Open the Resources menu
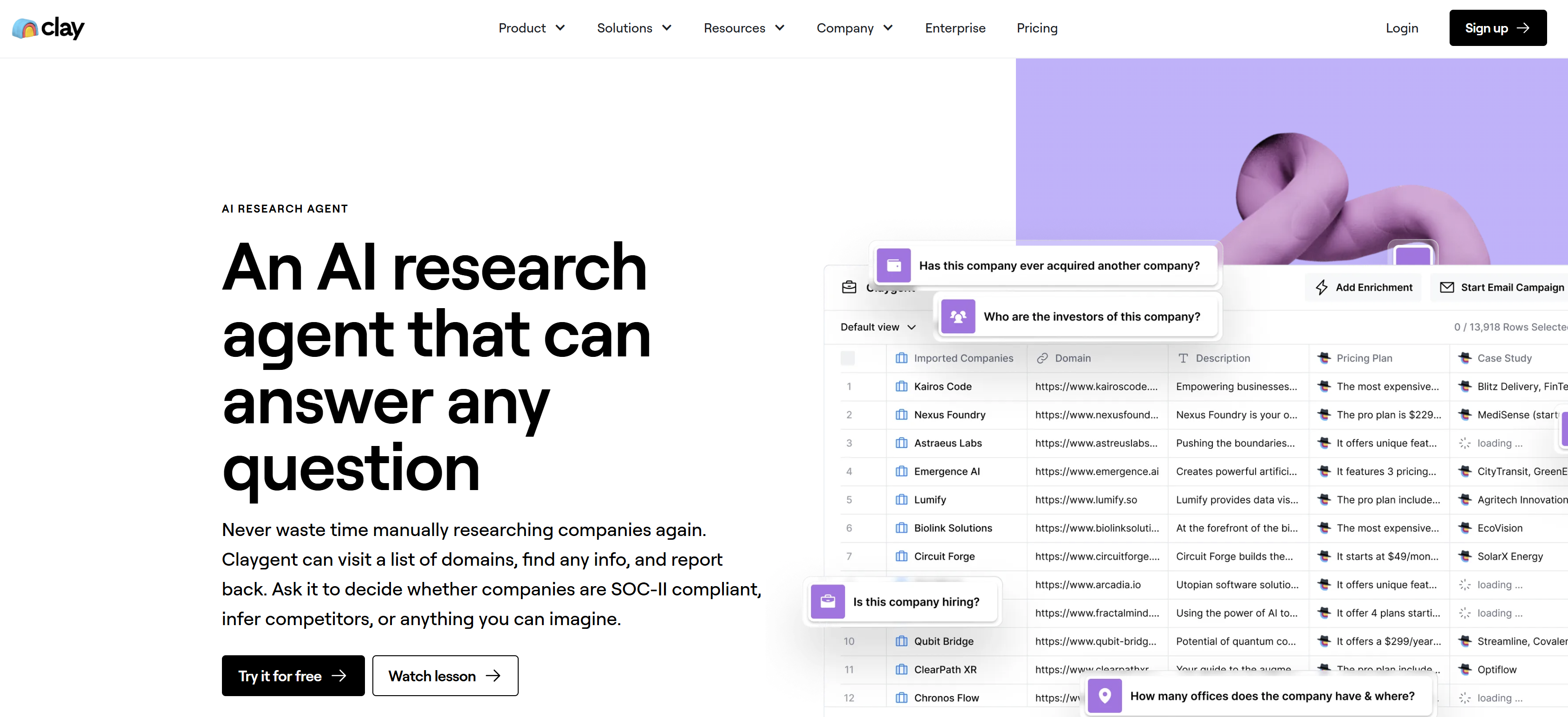This screenshot has height=717, width=1568. pos(744,28)
